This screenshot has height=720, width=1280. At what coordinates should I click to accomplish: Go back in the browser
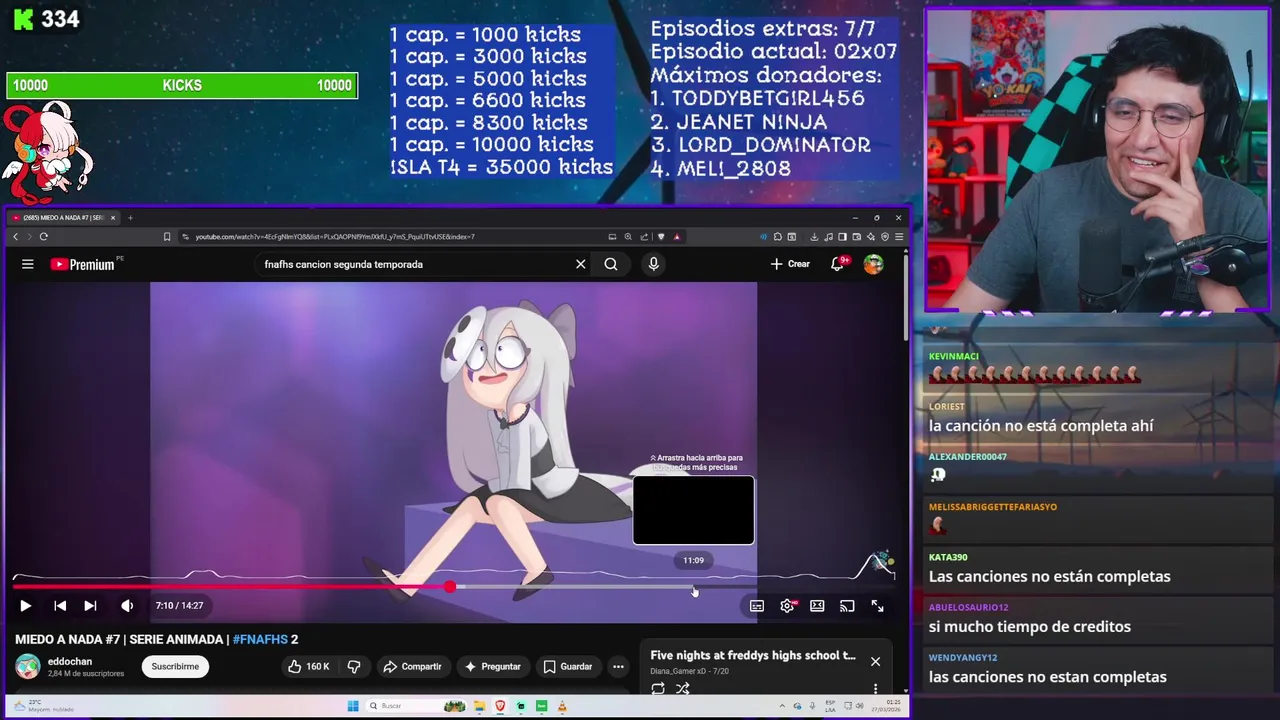[x=15, y=237]
